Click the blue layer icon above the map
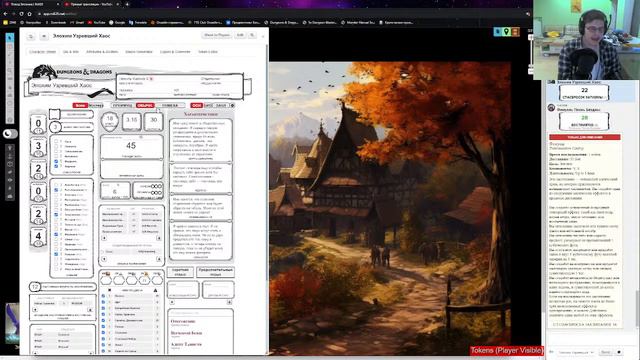 coord(498,31)
